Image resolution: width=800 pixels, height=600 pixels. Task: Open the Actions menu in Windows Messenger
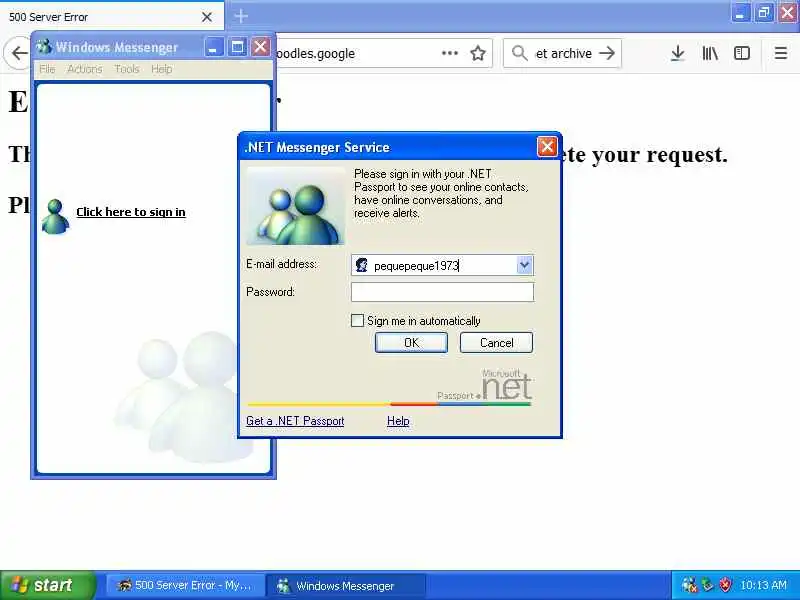(x=85, y=69)
